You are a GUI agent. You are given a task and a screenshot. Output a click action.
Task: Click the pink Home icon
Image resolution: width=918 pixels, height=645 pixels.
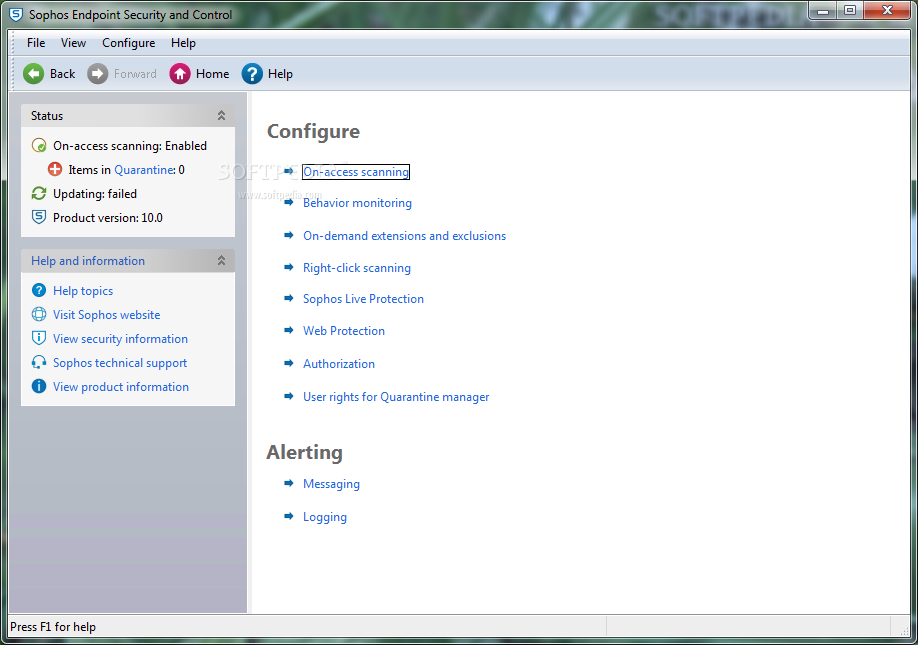180,74
